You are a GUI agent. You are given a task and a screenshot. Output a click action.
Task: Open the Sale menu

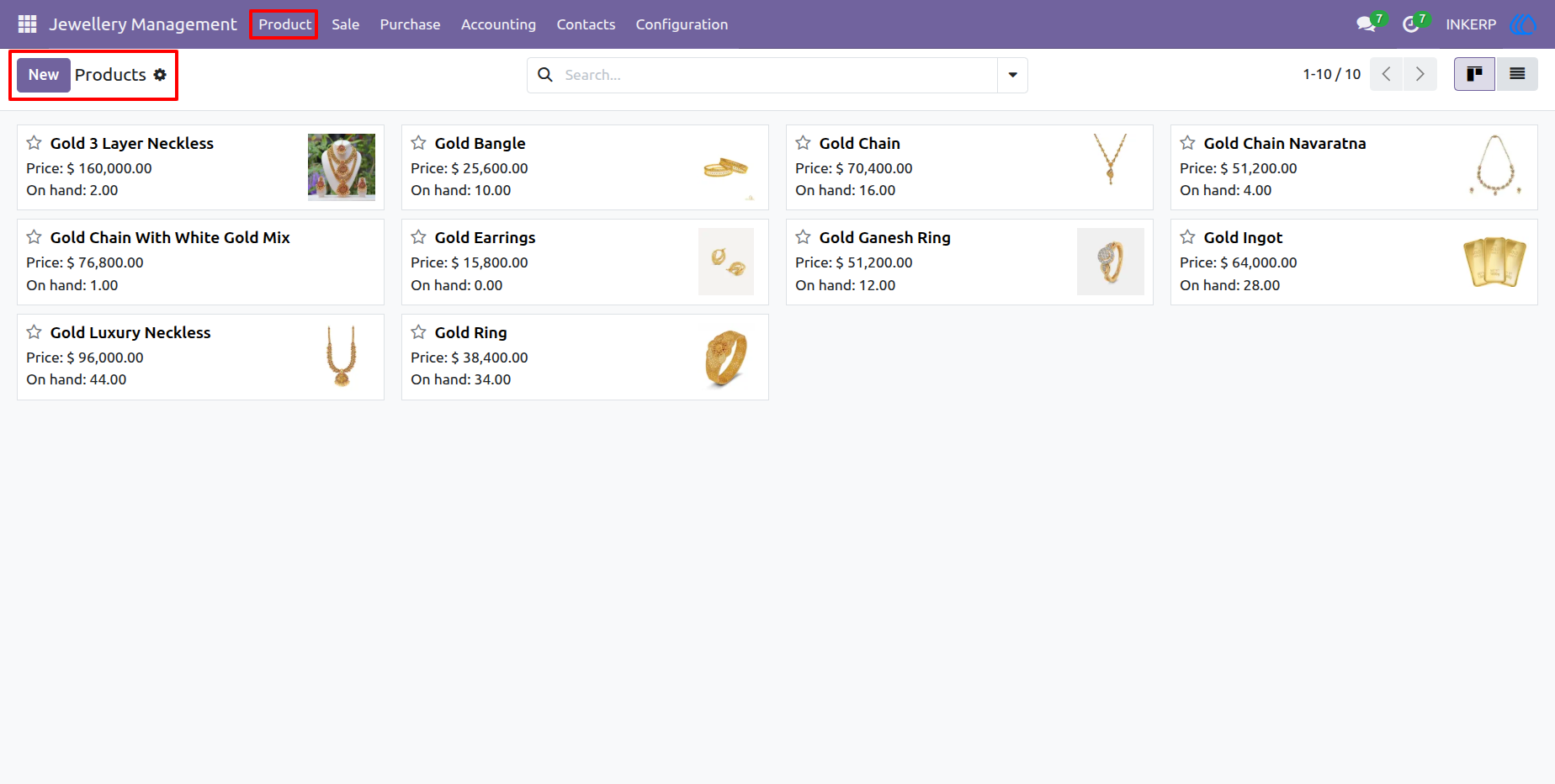[x=345, y=24]
